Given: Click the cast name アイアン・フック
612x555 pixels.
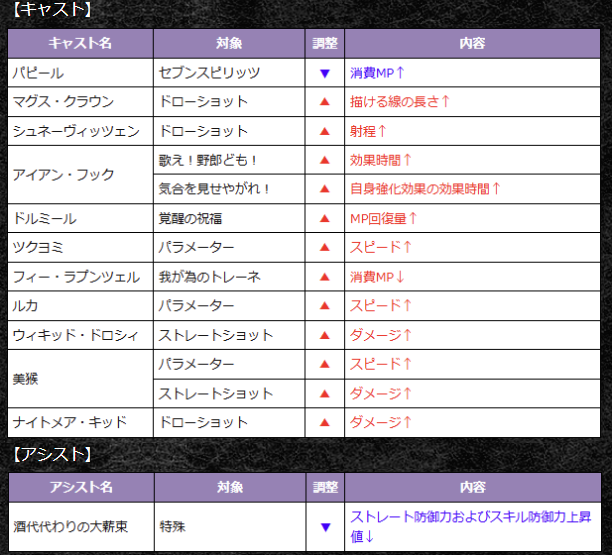Looking at the screenshot, I should click(63, 175).
